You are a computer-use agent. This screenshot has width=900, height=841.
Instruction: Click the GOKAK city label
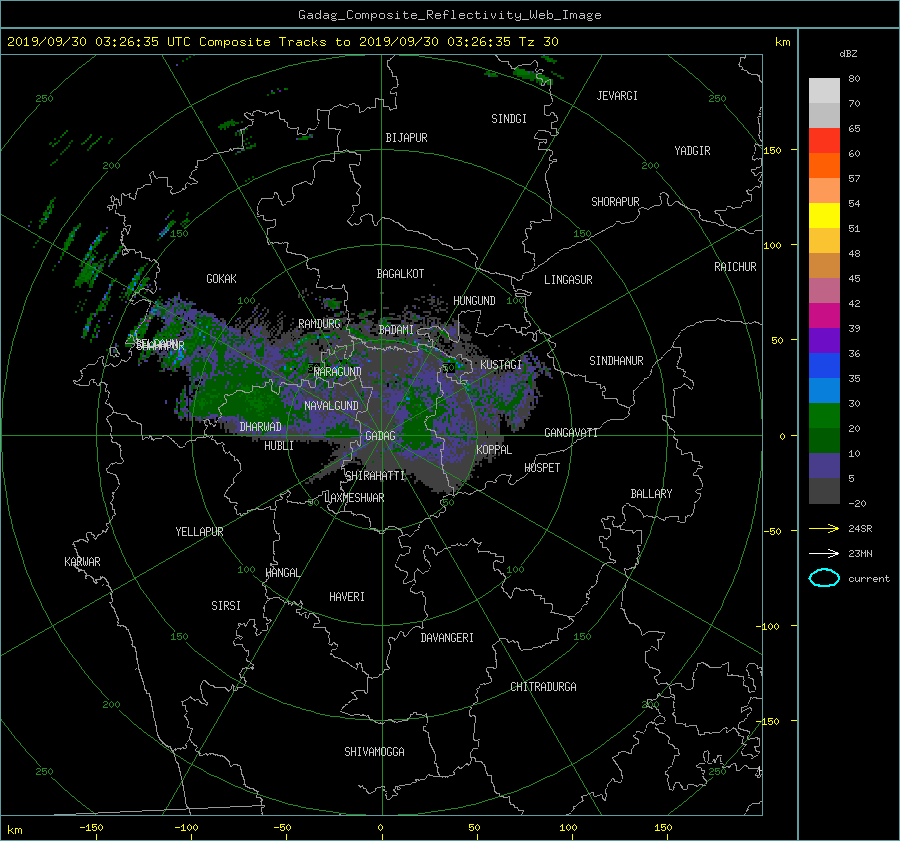[221, 279]
